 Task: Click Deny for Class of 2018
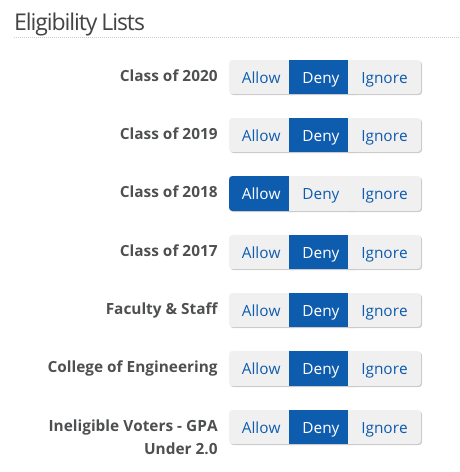pyautogui.click(x=319, y=194)
